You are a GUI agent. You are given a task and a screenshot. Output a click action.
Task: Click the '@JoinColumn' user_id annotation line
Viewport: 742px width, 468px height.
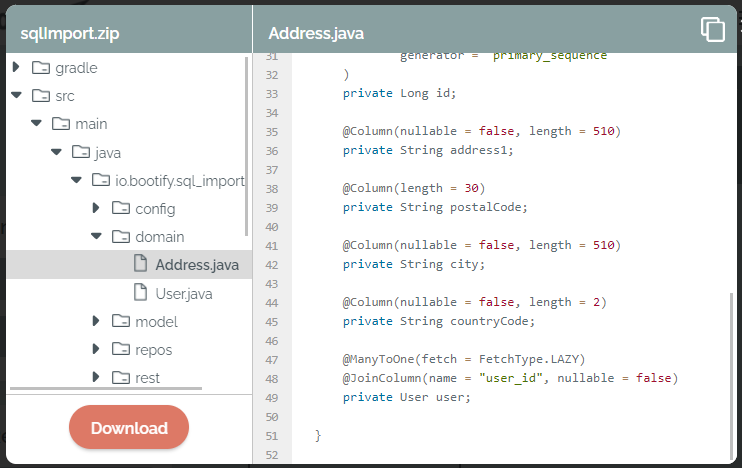coord(510,378)
